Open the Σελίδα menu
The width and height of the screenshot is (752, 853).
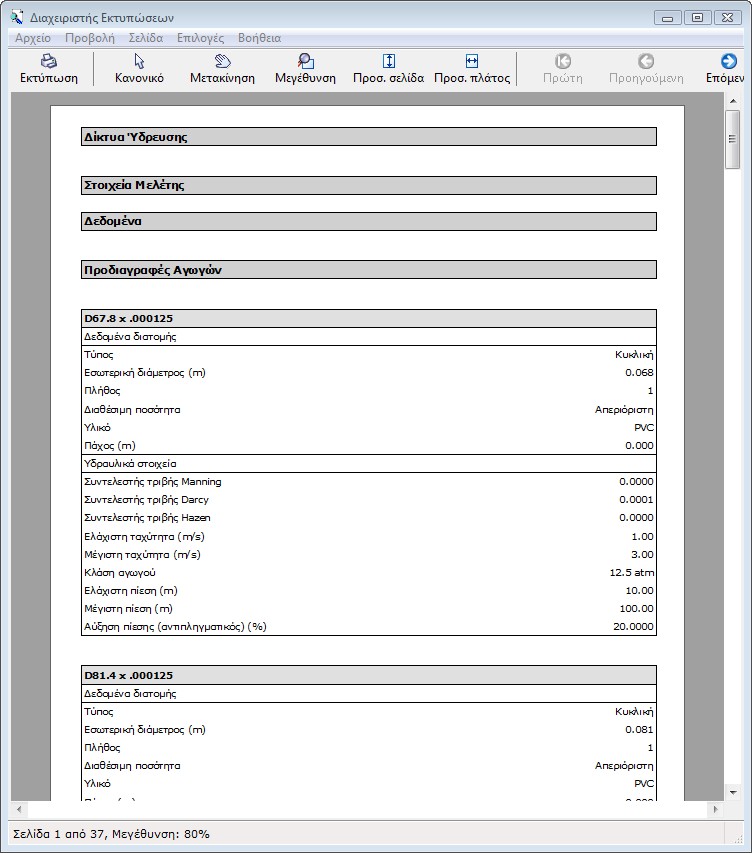(146, 38)
